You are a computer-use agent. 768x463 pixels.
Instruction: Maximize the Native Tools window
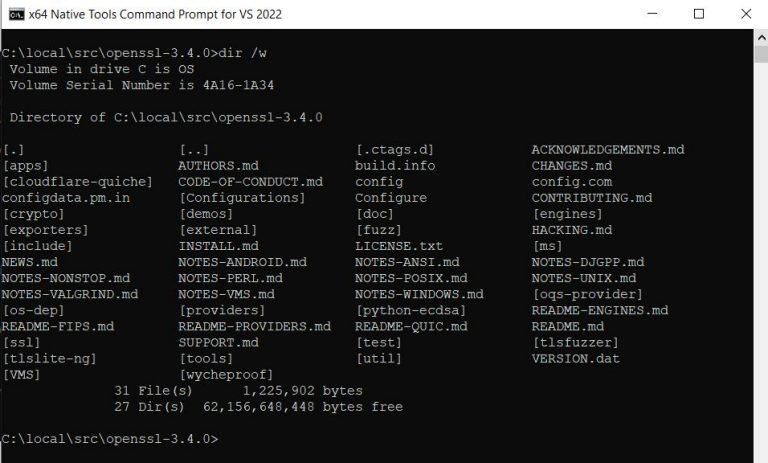[x=699, y=14]
